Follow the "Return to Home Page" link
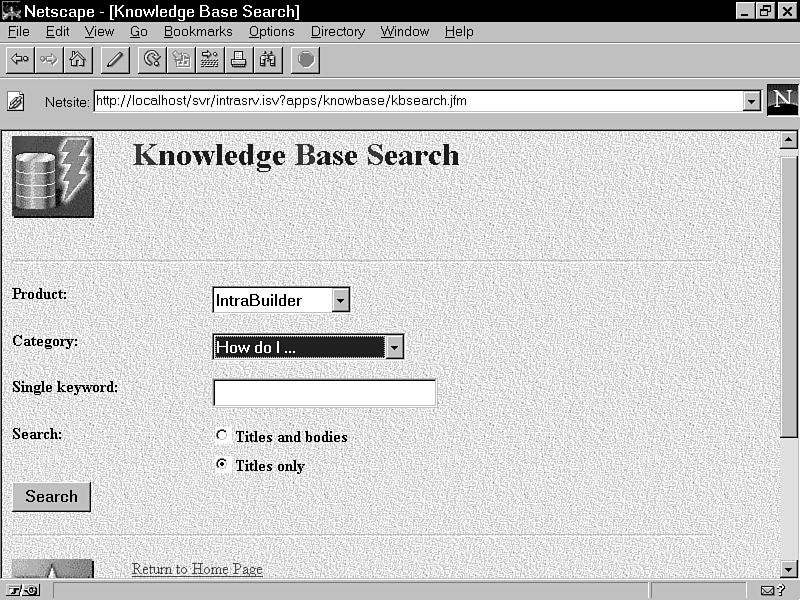 click(x=197, y=569)
